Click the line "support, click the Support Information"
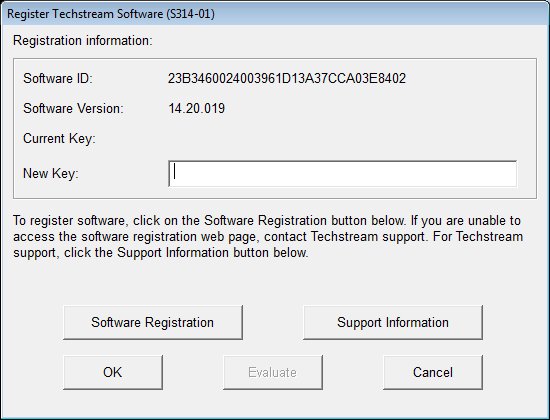This screenshot has width=550, height=420. (x=161, y=253)
